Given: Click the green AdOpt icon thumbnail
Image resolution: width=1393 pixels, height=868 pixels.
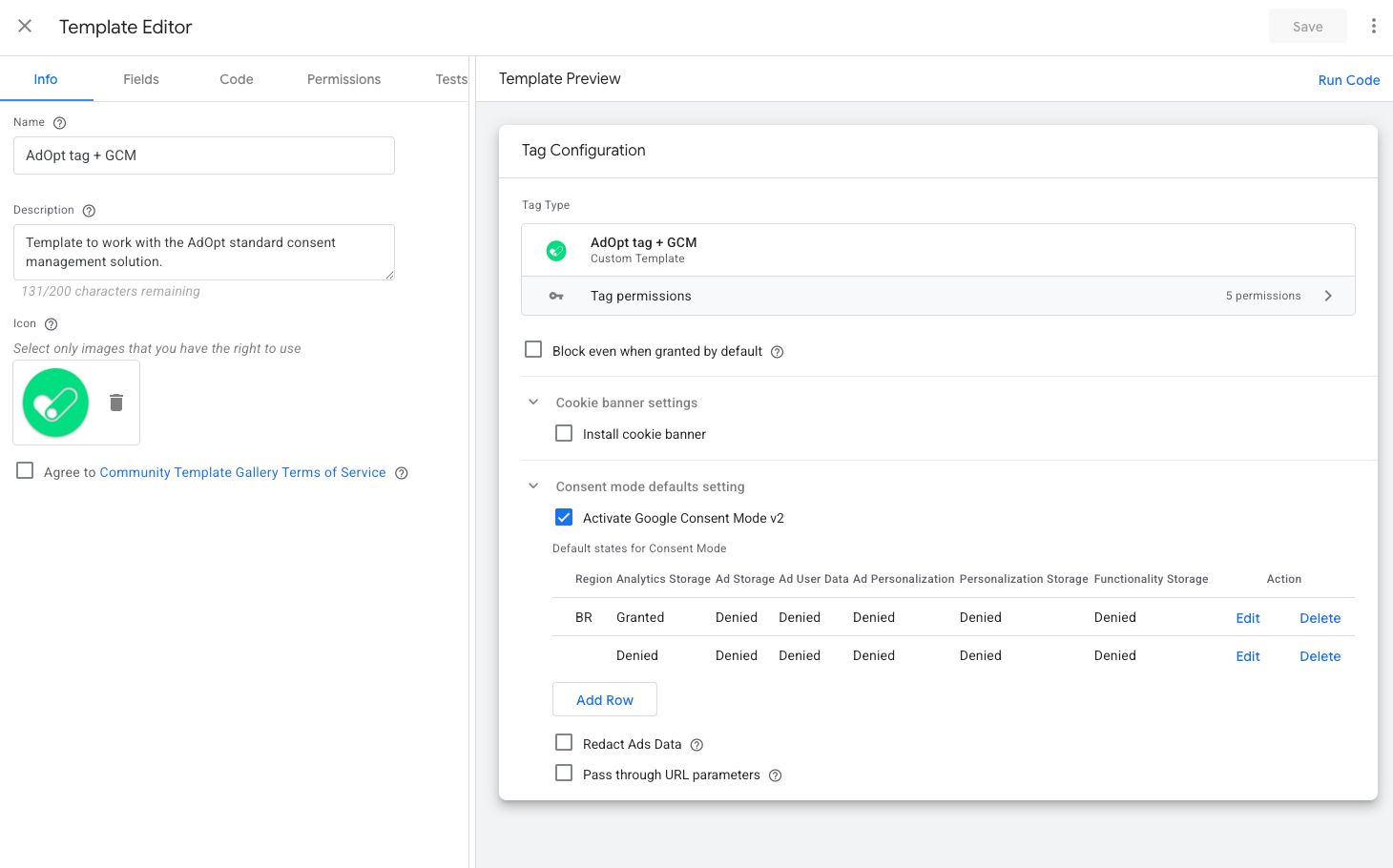Looking at the screenshot, I should click(55, 403).
